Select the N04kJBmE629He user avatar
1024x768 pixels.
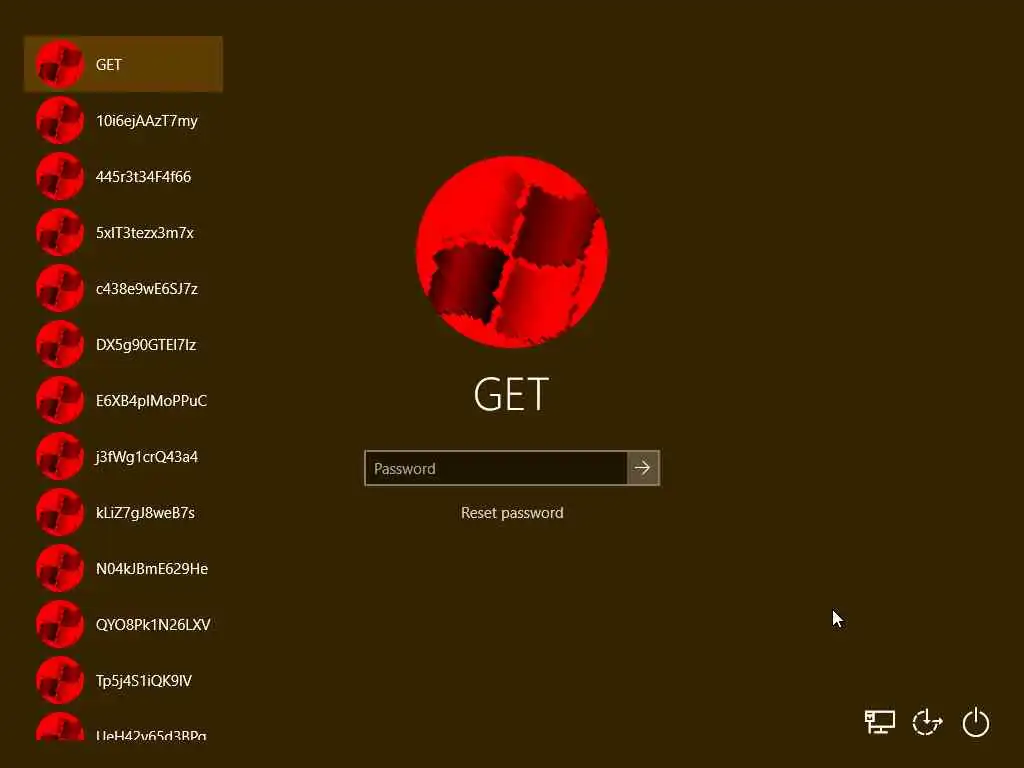(59, 568)
